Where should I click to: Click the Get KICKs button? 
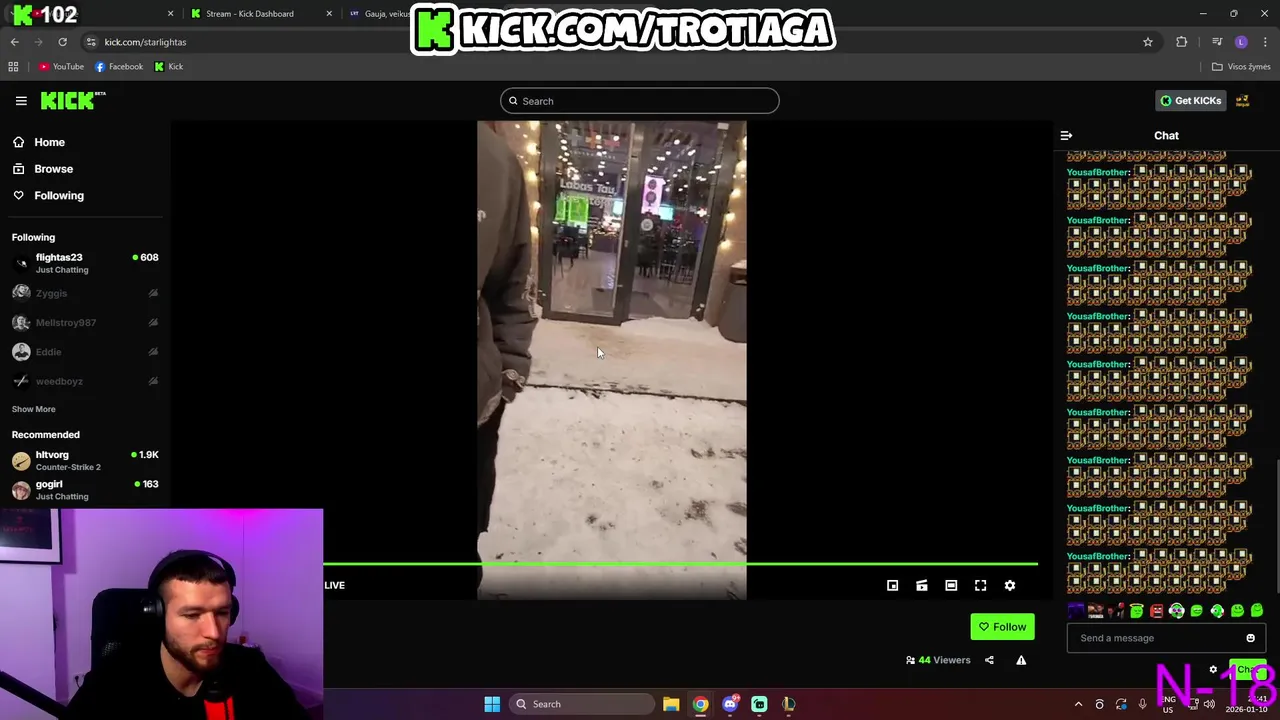point(1191,101)
